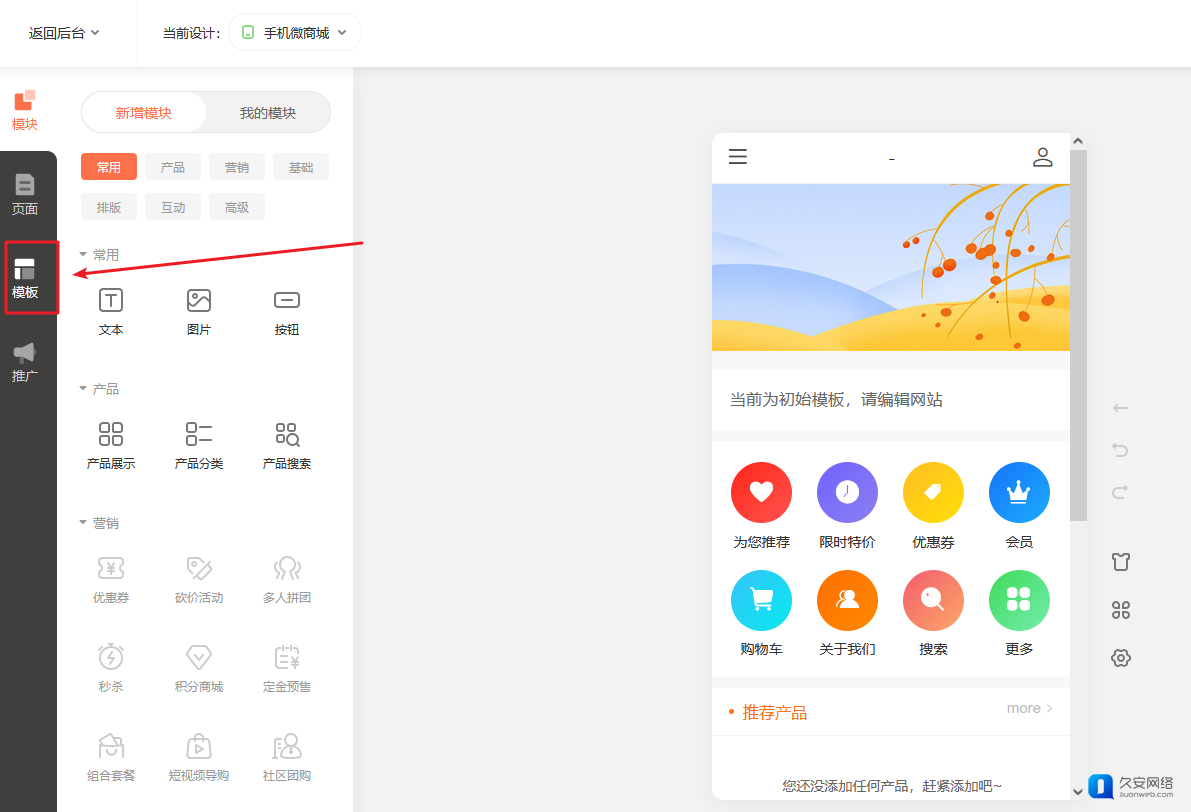Open the settings gear on right toolbar
Screen dimensions: 1191x812
click(1121, 658)
